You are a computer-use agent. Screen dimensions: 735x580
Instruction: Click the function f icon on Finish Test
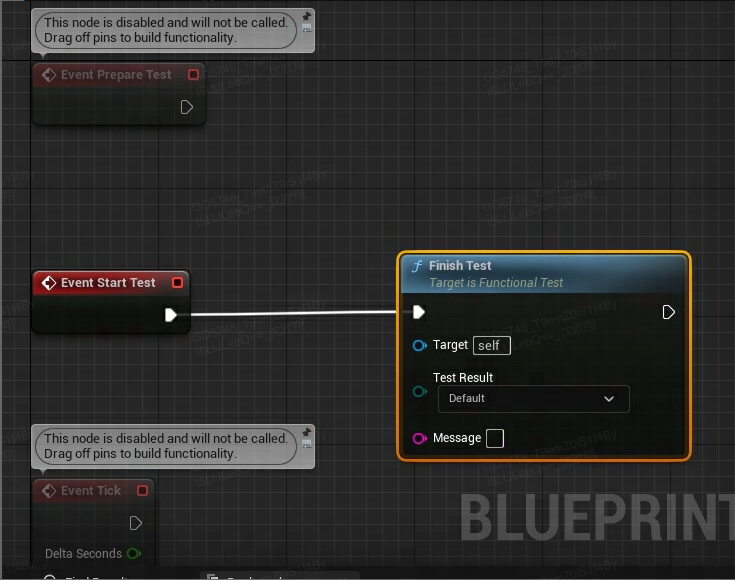click(x=417, y=266)
